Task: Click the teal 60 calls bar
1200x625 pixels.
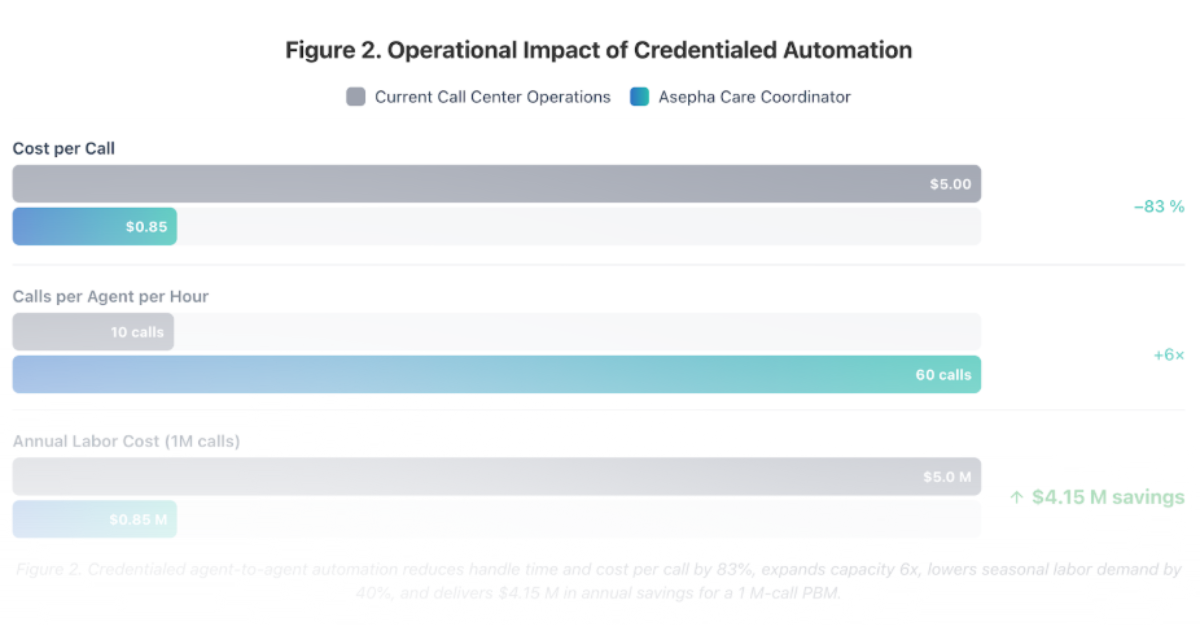Action: coord(496,374)
